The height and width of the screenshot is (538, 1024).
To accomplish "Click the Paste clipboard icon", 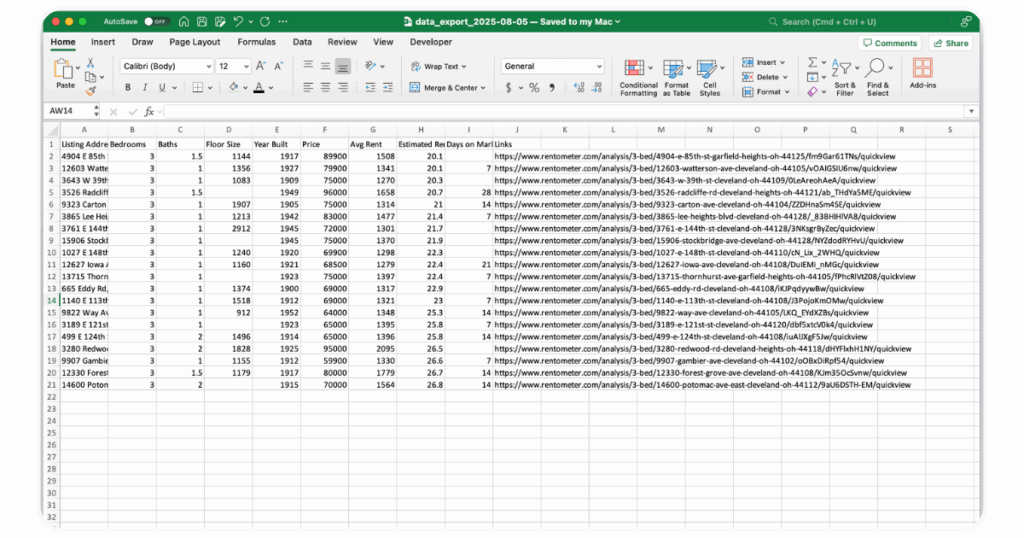I will coord(63,69).
